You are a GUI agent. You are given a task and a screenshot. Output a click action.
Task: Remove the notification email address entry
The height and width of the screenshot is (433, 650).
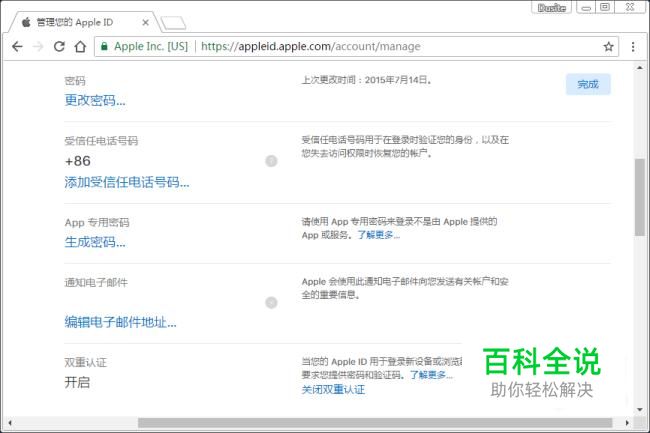click(x=271, y=302)
